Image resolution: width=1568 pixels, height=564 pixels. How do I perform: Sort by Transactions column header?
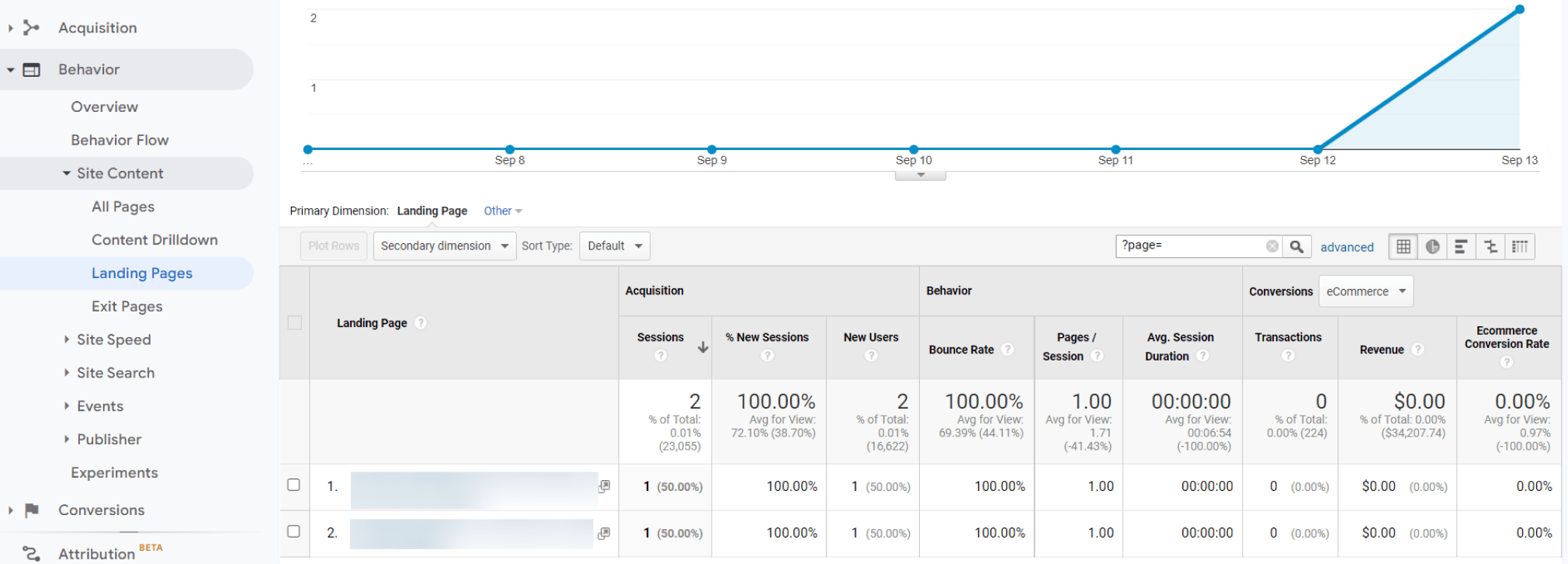[x=1288, y=337]
